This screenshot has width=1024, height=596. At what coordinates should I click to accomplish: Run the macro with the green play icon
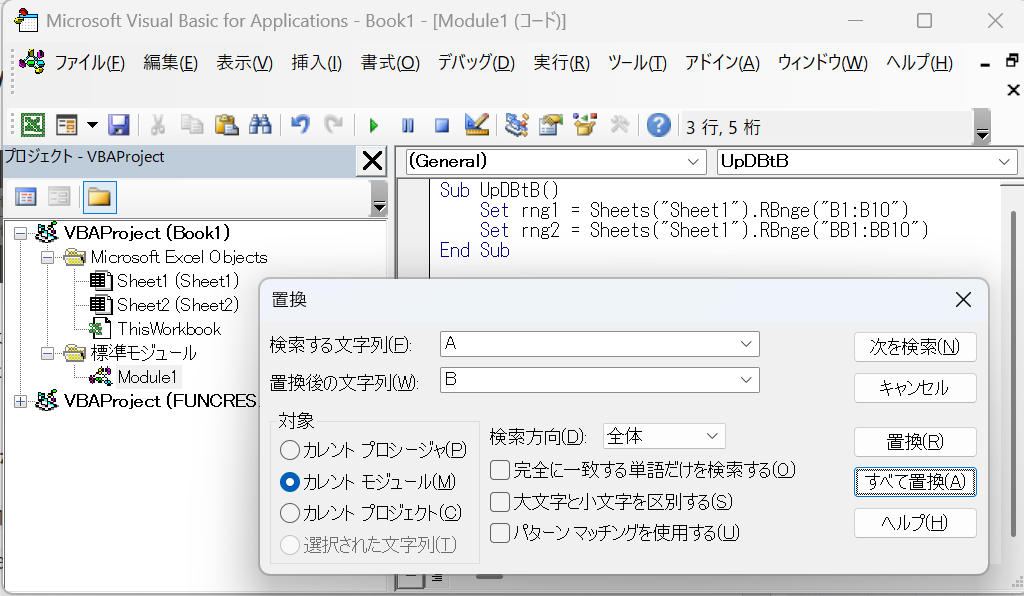click(x=374, y=125)
